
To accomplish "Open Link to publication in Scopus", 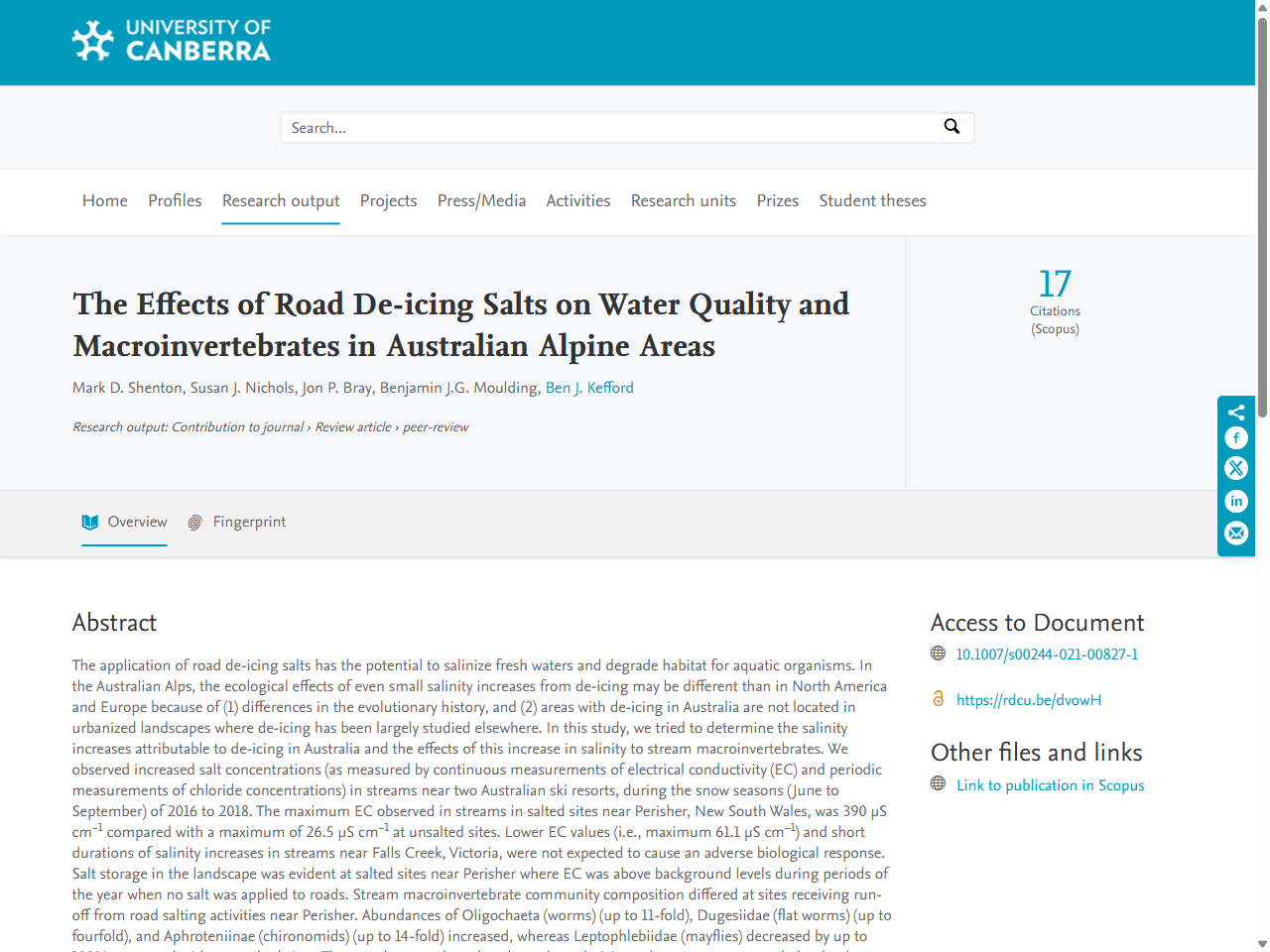I will point(1050,784).
